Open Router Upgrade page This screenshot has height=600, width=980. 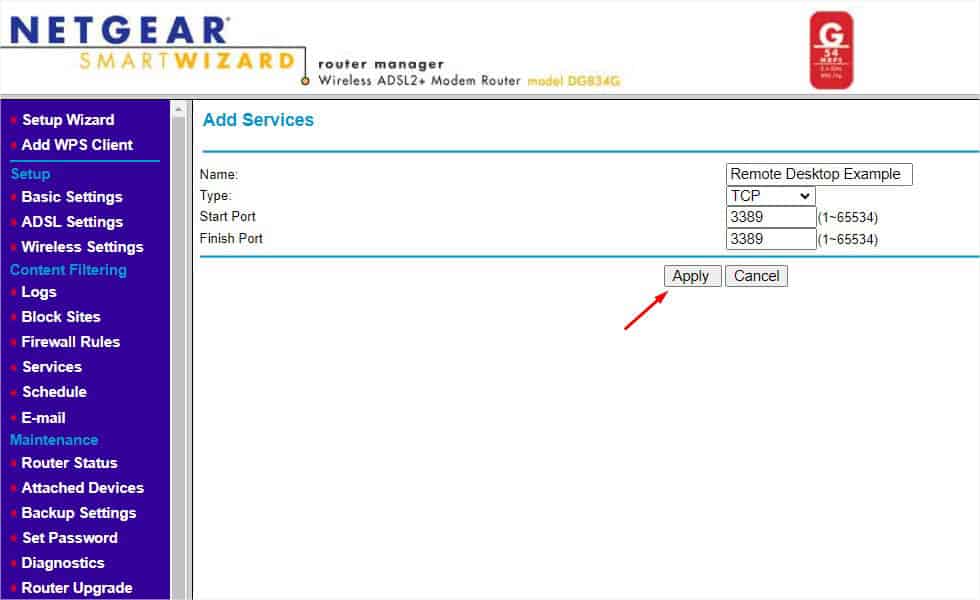tap(77, 588)
